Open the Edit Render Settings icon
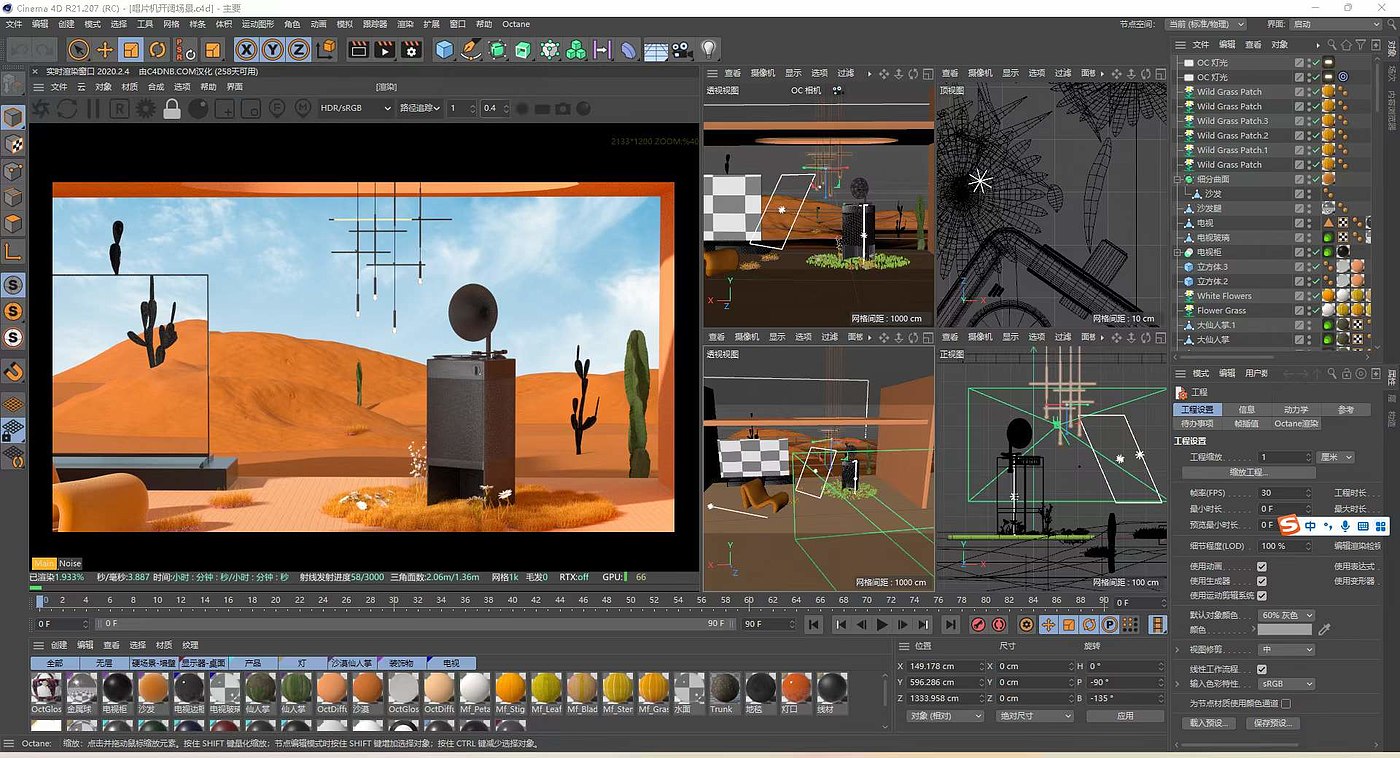 411,49
